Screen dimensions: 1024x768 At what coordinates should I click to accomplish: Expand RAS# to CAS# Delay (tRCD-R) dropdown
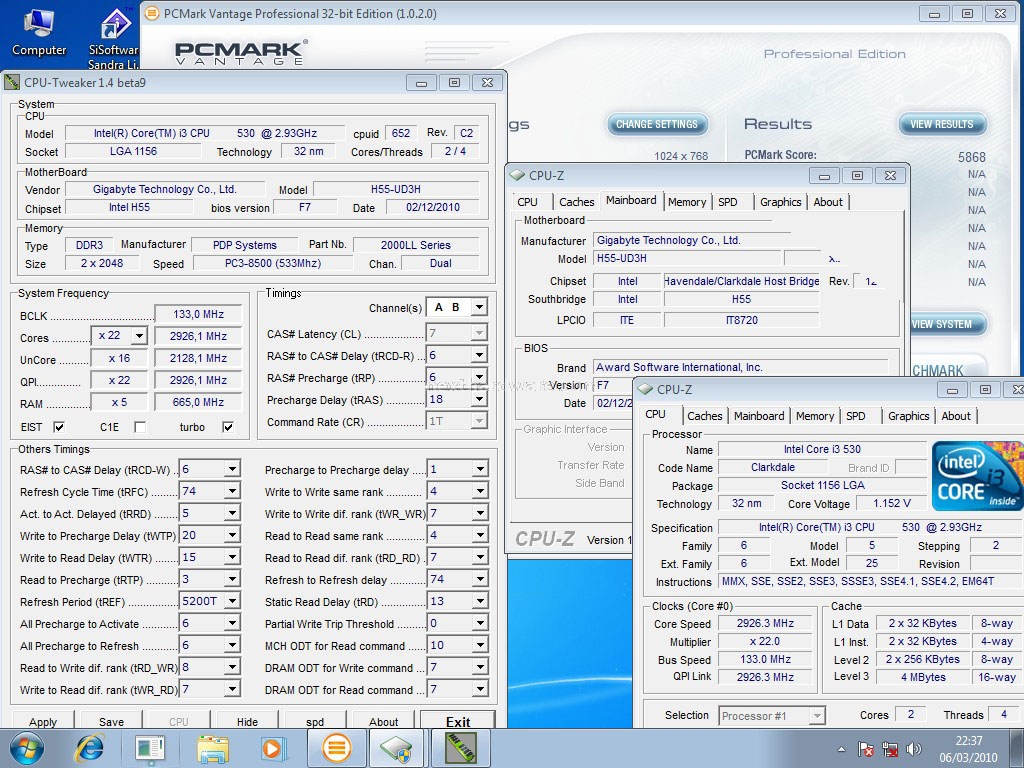pos(479,355)
